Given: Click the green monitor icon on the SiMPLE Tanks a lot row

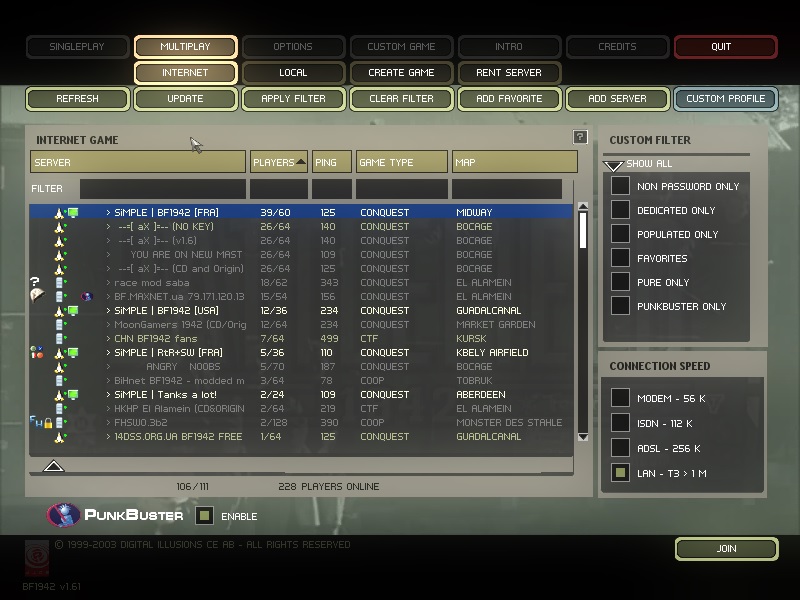Looking at the screenshot, I should 73,394.
